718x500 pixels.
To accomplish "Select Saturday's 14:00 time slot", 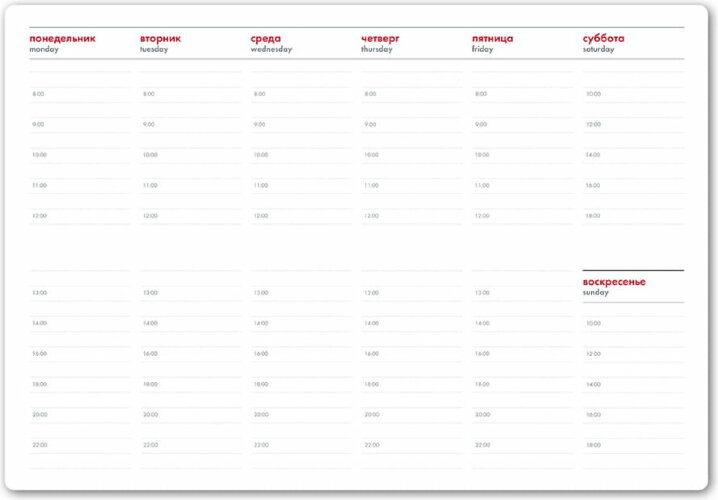I will tap(633, 155).
